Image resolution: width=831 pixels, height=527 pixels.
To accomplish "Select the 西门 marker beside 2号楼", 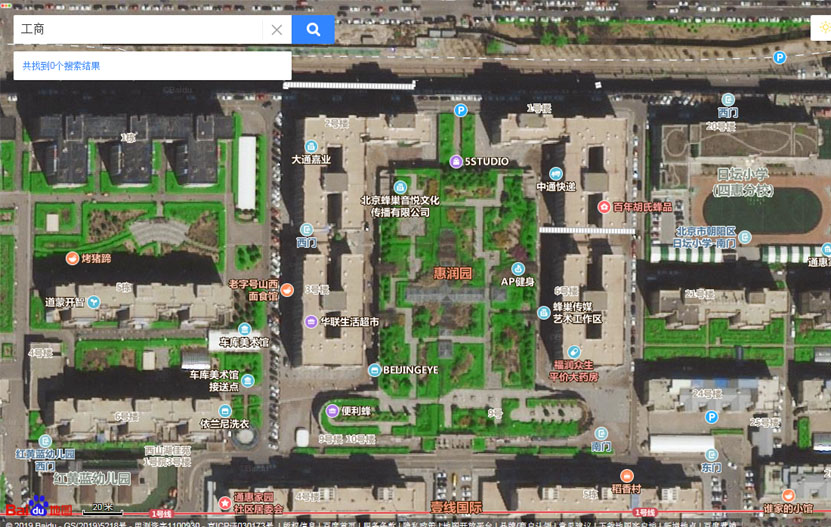I will 306,230.
